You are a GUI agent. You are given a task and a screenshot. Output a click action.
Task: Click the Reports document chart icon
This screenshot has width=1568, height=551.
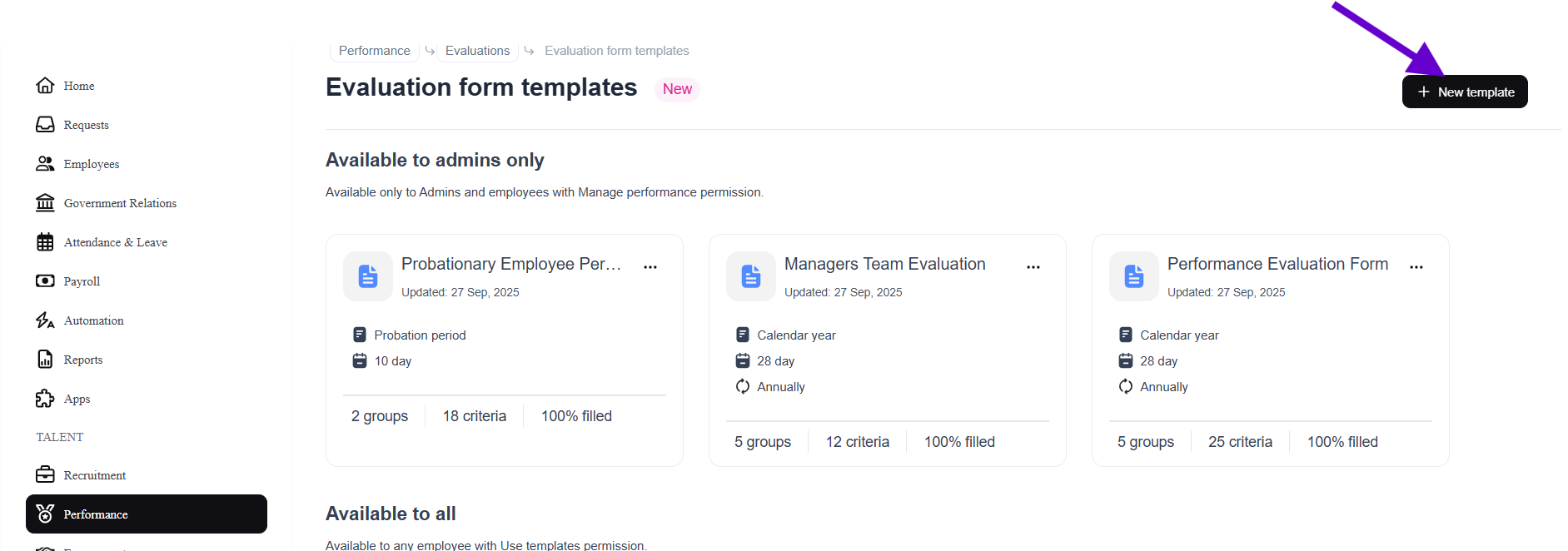coord(45,360)
